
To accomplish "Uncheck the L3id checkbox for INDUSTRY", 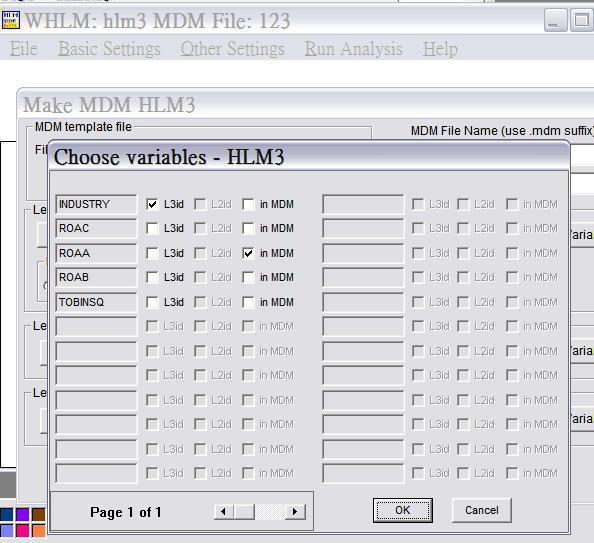I will click(x=152, y=204).
